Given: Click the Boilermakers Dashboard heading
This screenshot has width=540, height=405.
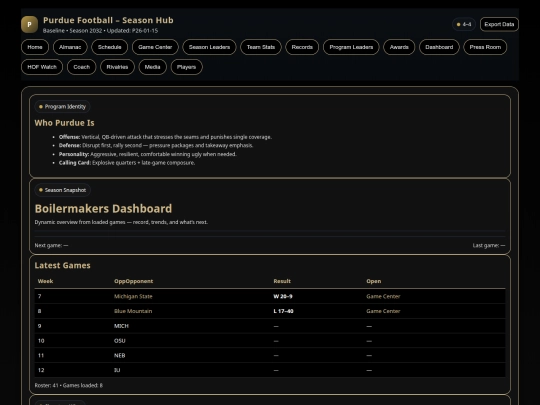Looking at the screenshot, I should [103, 209].
